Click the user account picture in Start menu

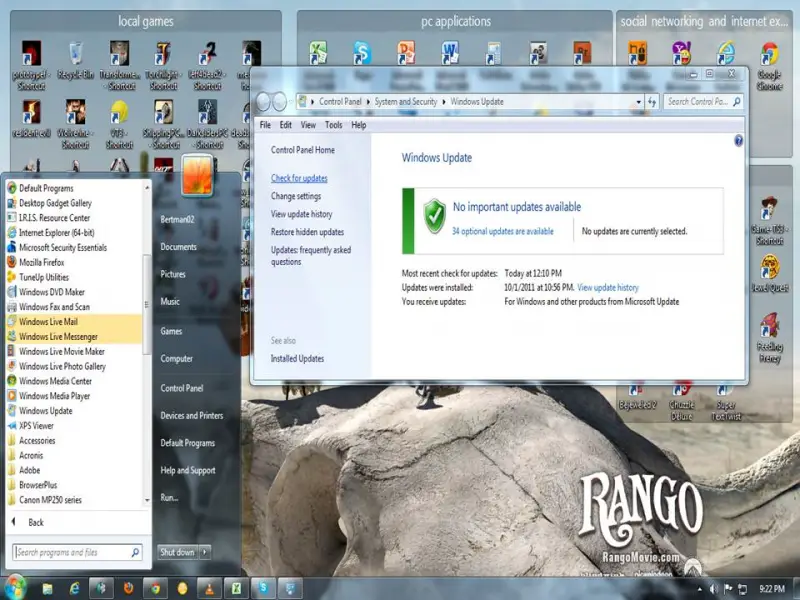coord(197,175)
